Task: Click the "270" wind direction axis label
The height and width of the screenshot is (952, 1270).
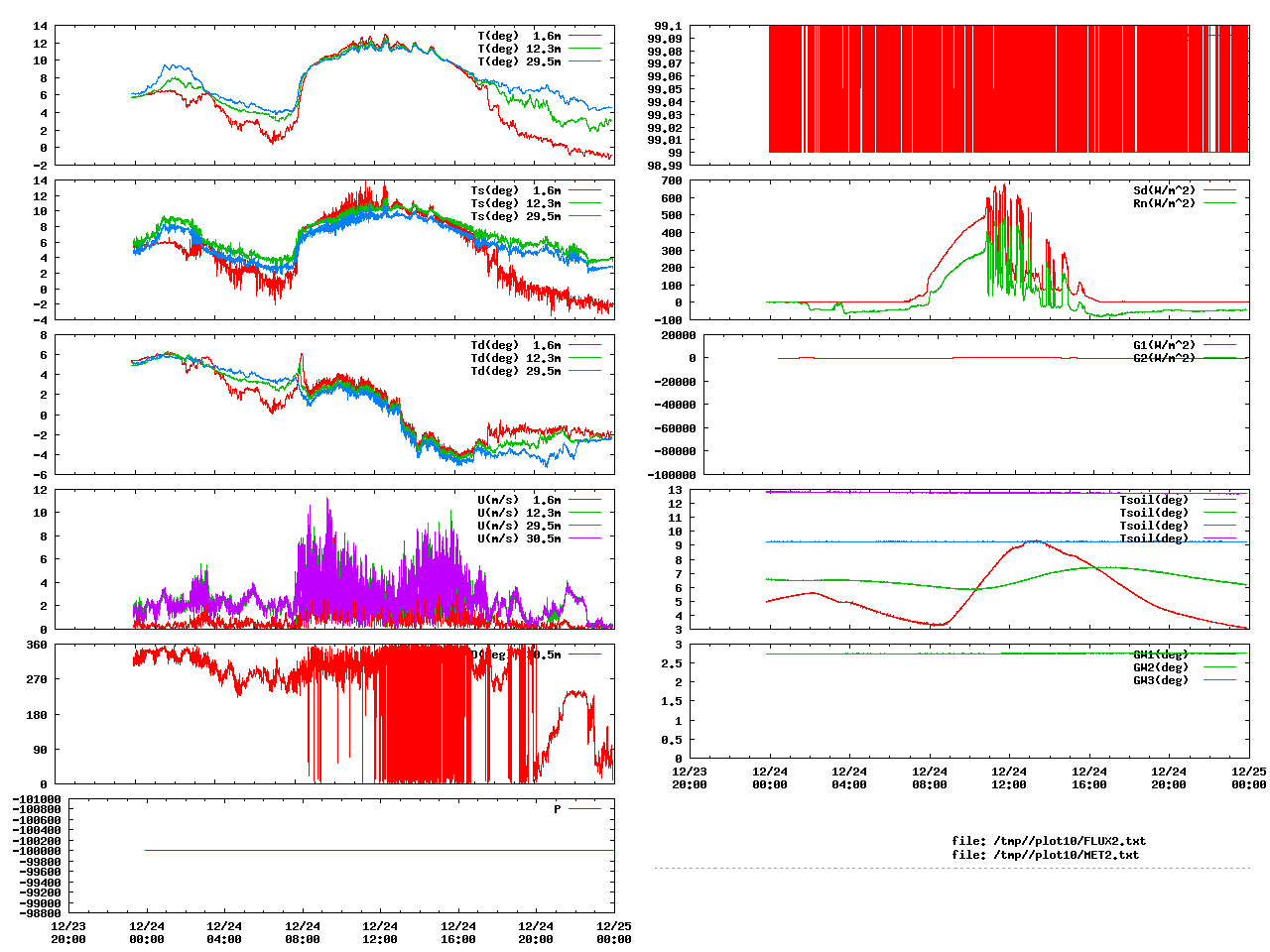Action: pyautogui.click(x=37, y=679)
